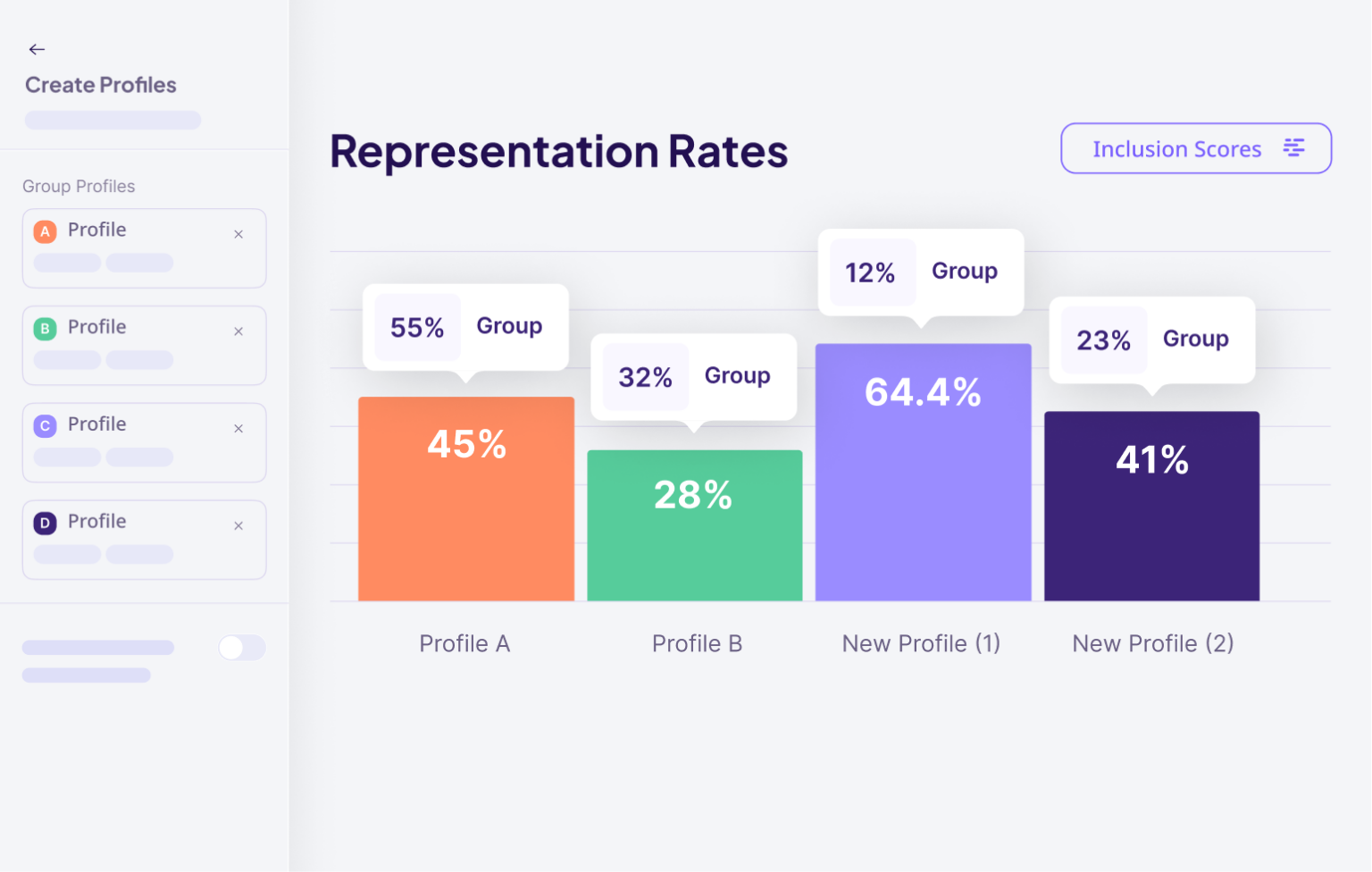Dismiss Profile C with its close control

(x=238, y=429)
